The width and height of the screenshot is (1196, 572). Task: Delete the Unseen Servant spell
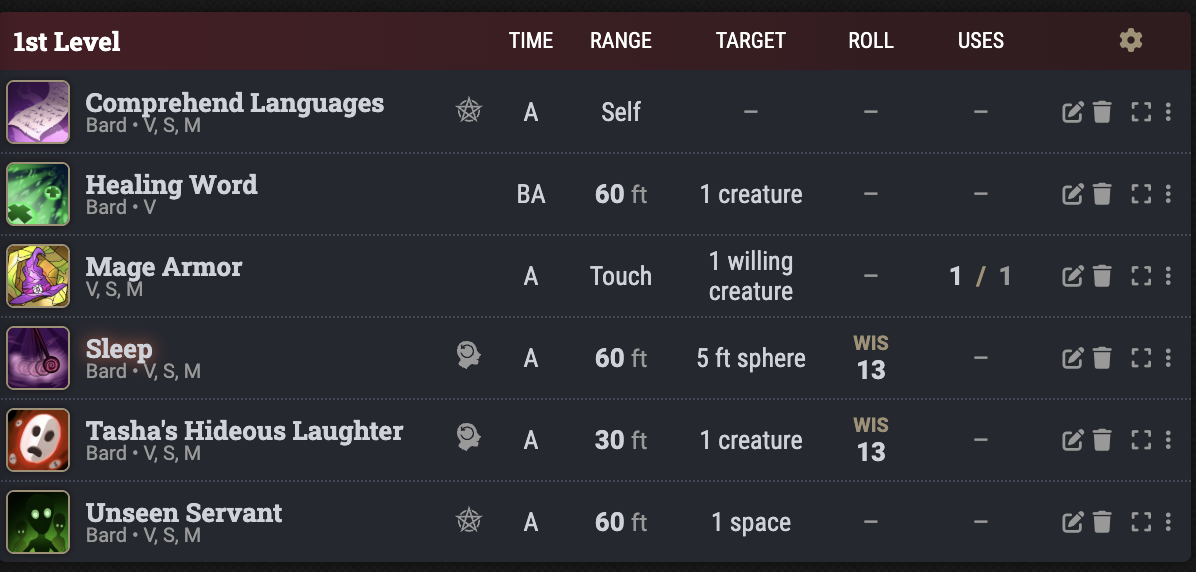1102,522
